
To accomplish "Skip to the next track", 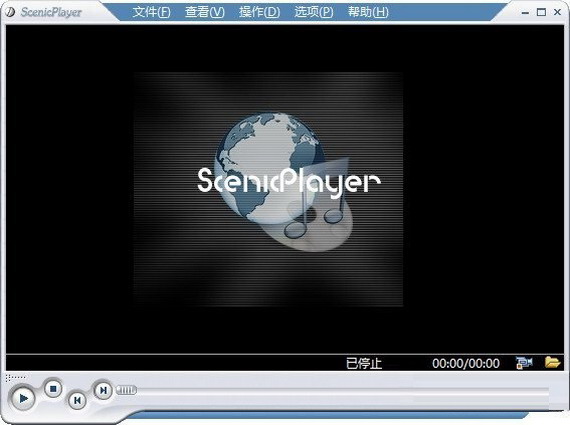I will pos(103,390).
